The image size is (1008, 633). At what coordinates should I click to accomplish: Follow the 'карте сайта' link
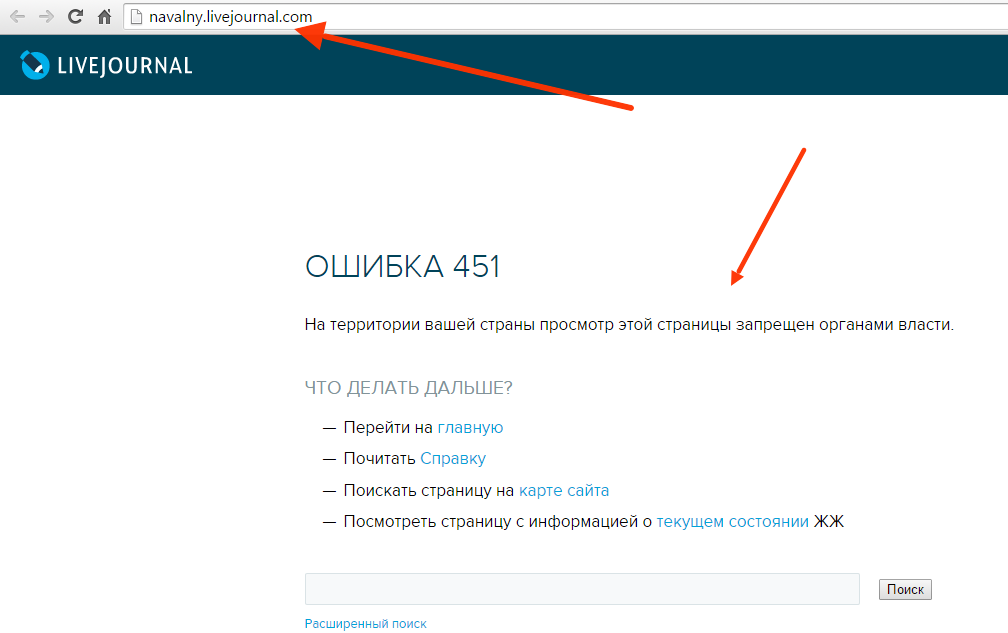coord(564,490)
